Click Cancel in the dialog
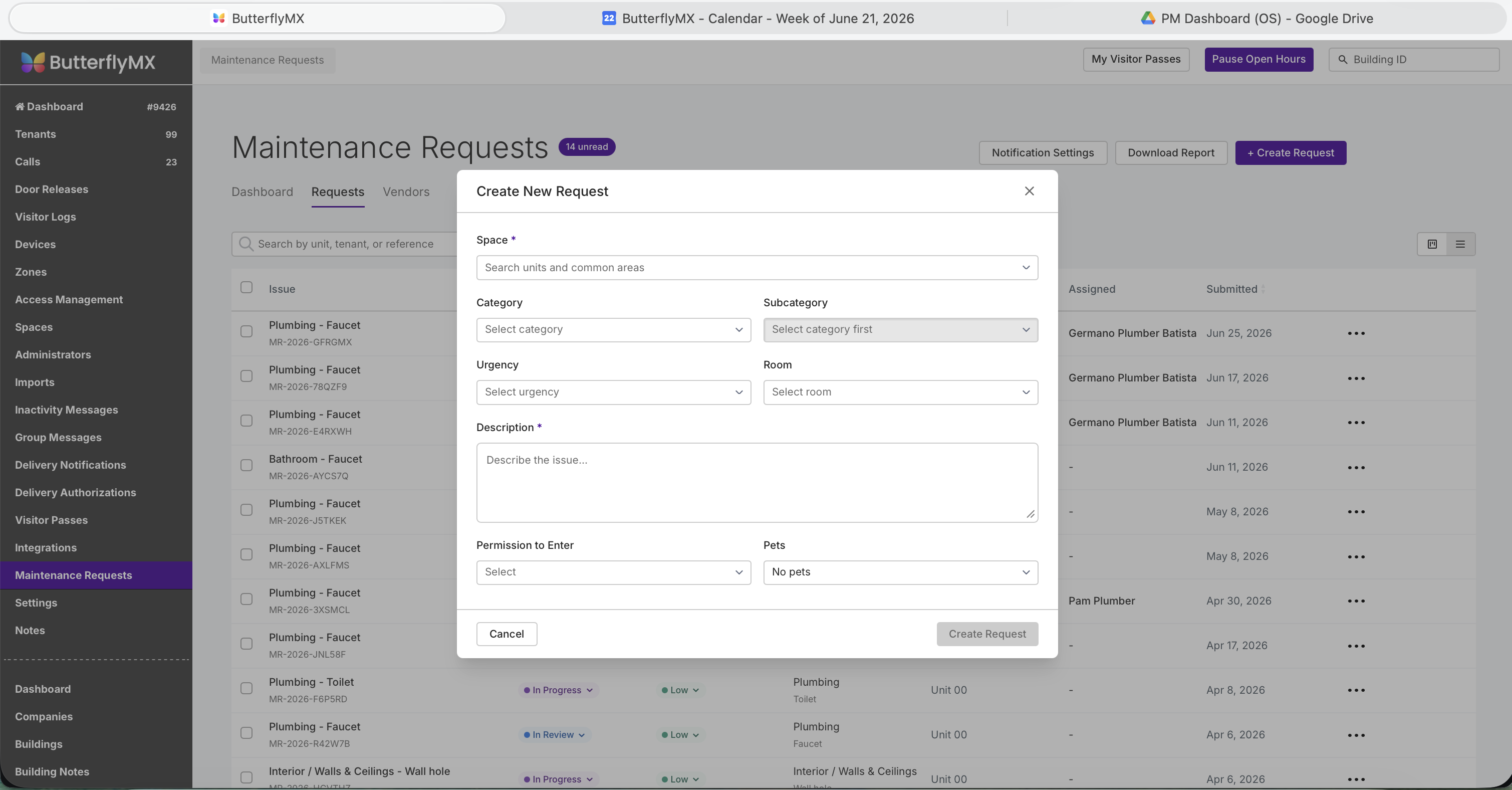1512x790 pixels. (507, 634)
